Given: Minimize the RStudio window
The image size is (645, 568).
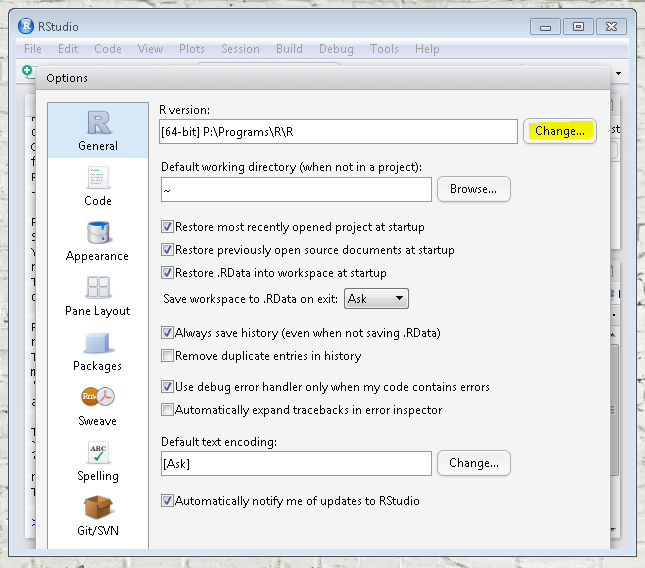Looking at the screenshot, I should (x=545, y=27).
